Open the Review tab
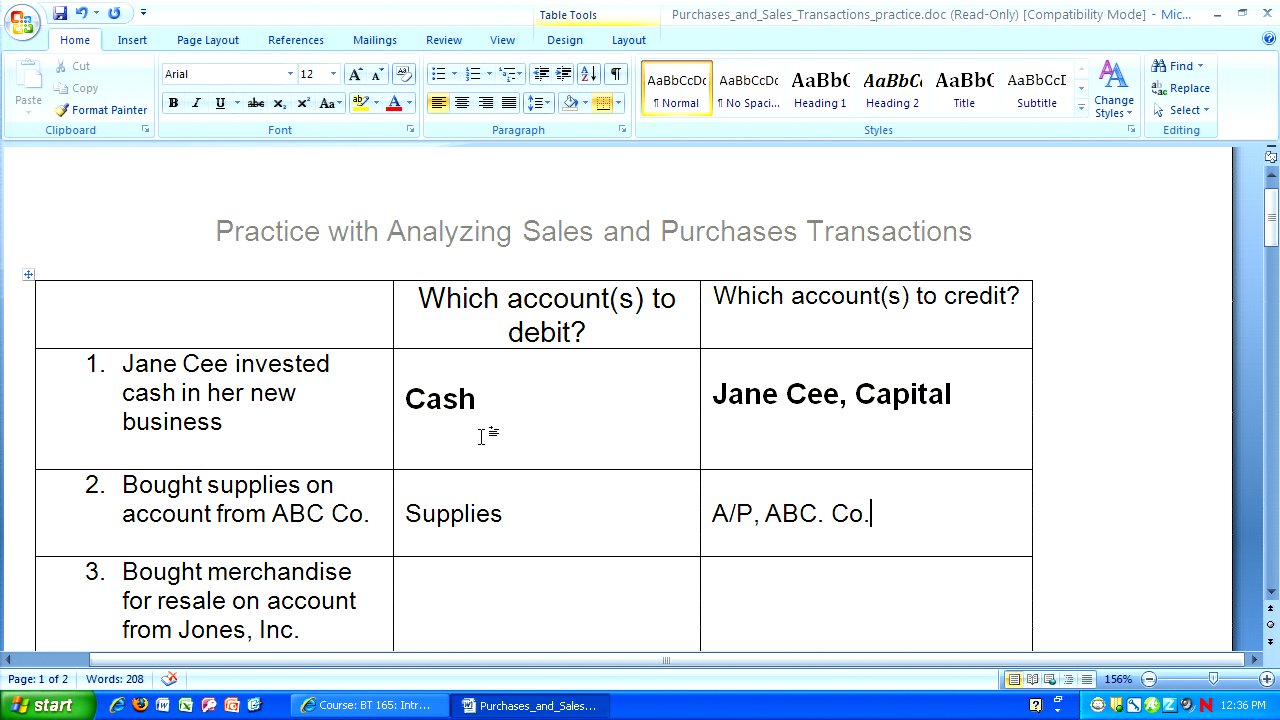This screenshot has width=1280, height=720. coord(443,40)
